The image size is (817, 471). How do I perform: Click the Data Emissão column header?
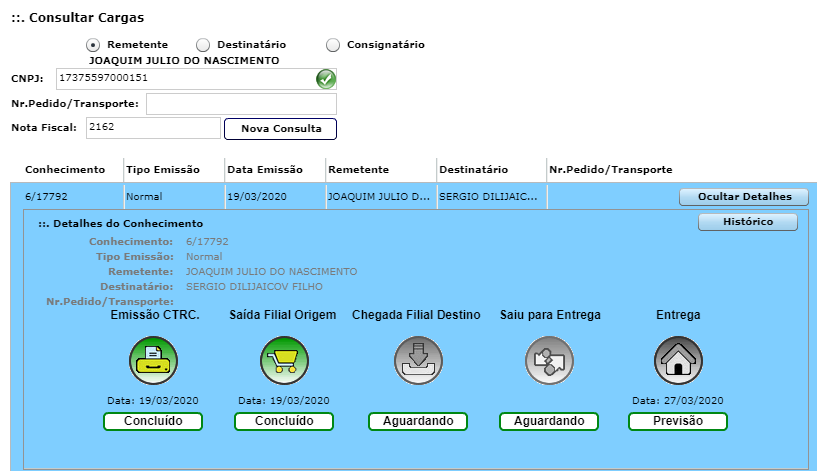(265, 170)
